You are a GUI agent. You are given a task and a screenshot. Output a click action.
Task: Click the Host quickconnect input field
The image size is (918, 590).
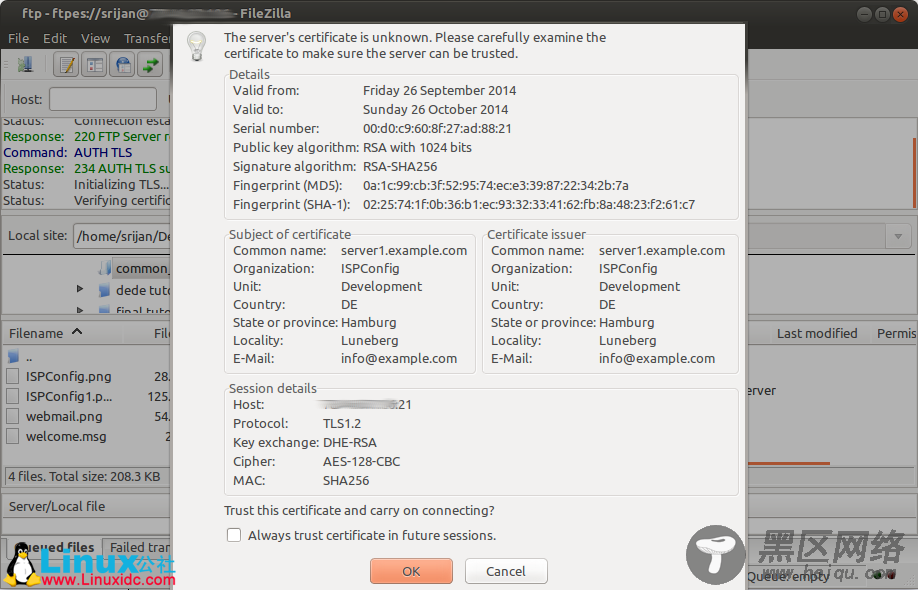(x=103, y=99)
